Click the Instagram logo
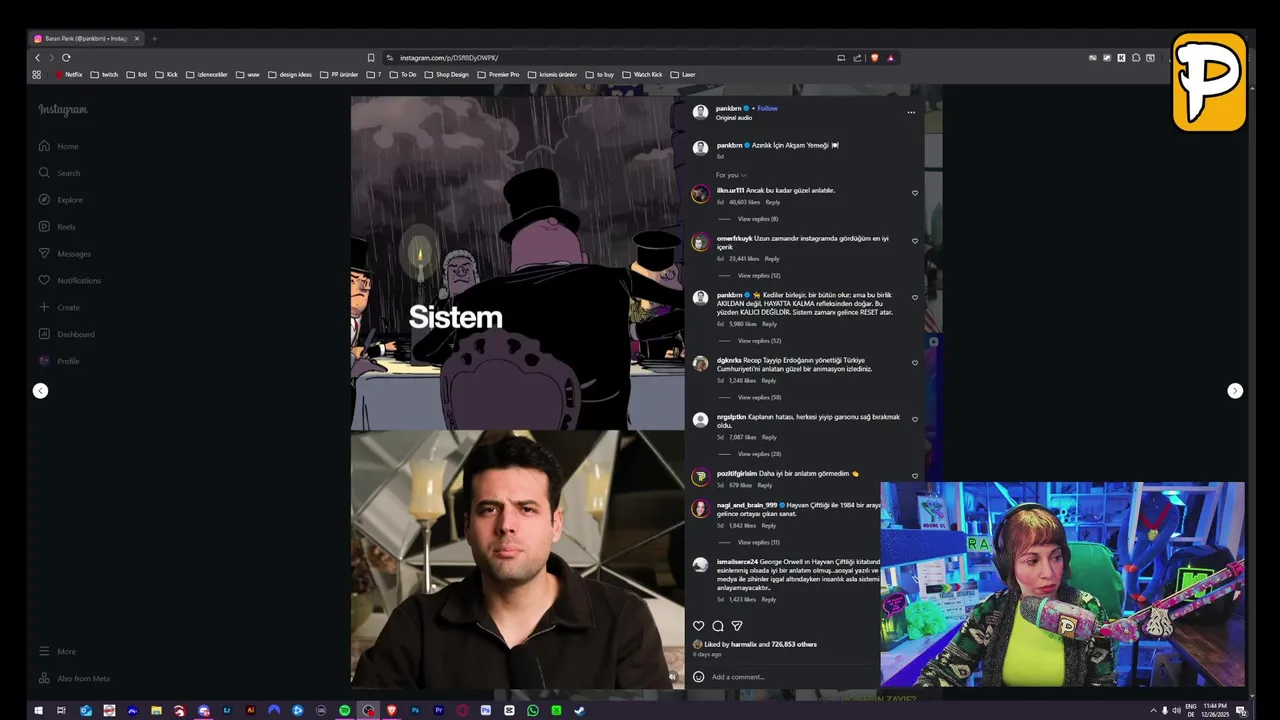Viewport: 1280px width, 720px height. click(63, 110)
